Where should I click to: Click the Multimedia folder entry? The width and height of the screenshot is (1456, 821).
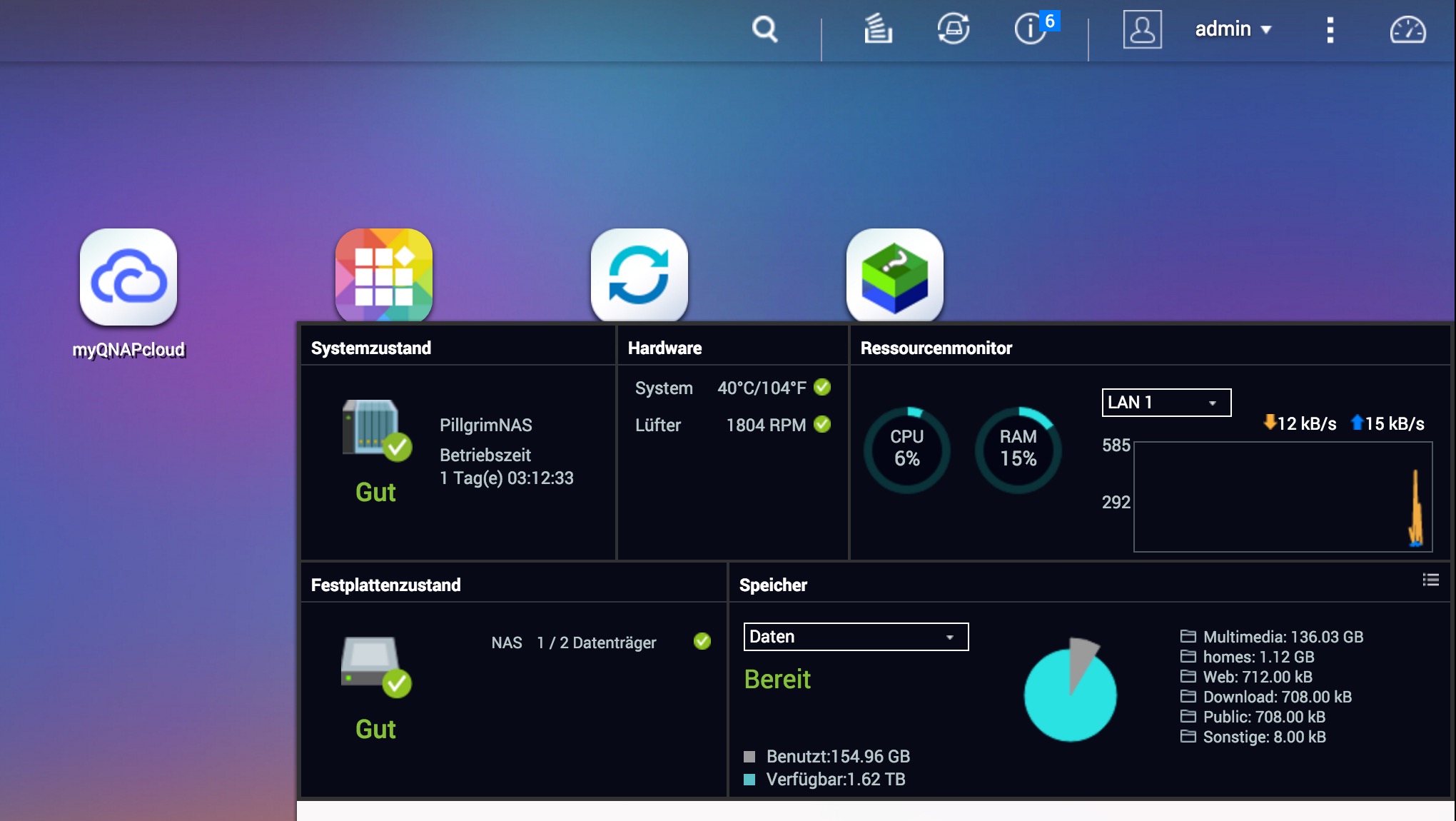click(x=1282, y=637)
